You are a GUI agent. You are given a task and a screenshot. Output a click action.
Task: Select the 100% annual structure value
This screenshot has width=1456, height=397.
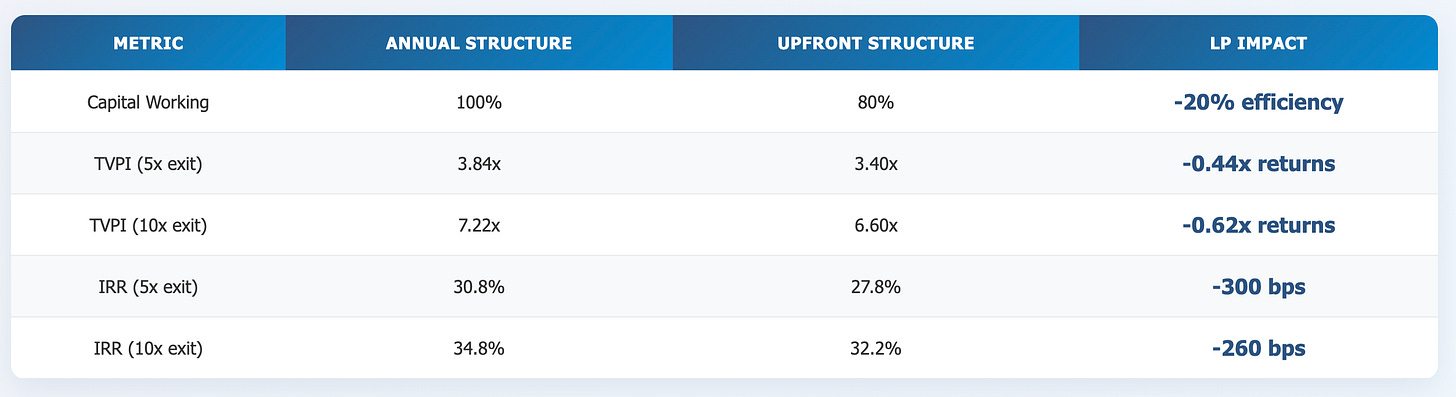pyautogui.click(x=479, y=102)
